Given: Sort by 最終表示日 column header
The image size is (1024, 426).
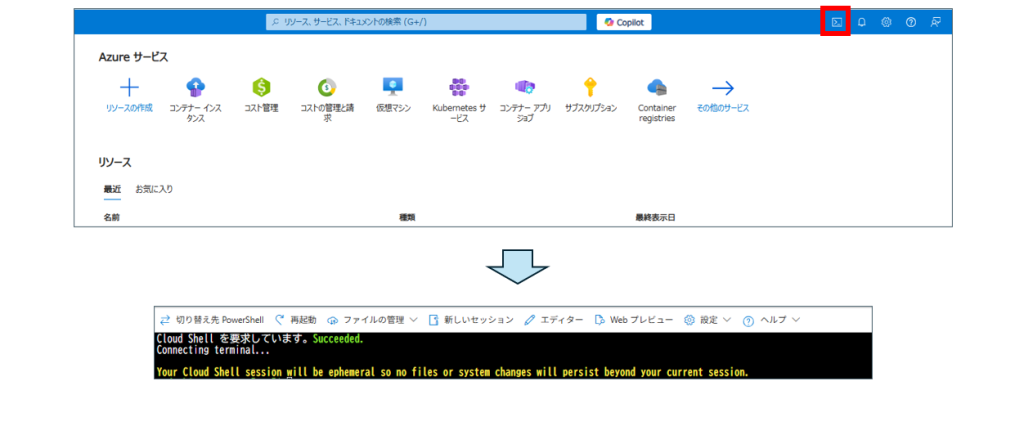Looking at the screenshot, I should [x=655, y=217].
